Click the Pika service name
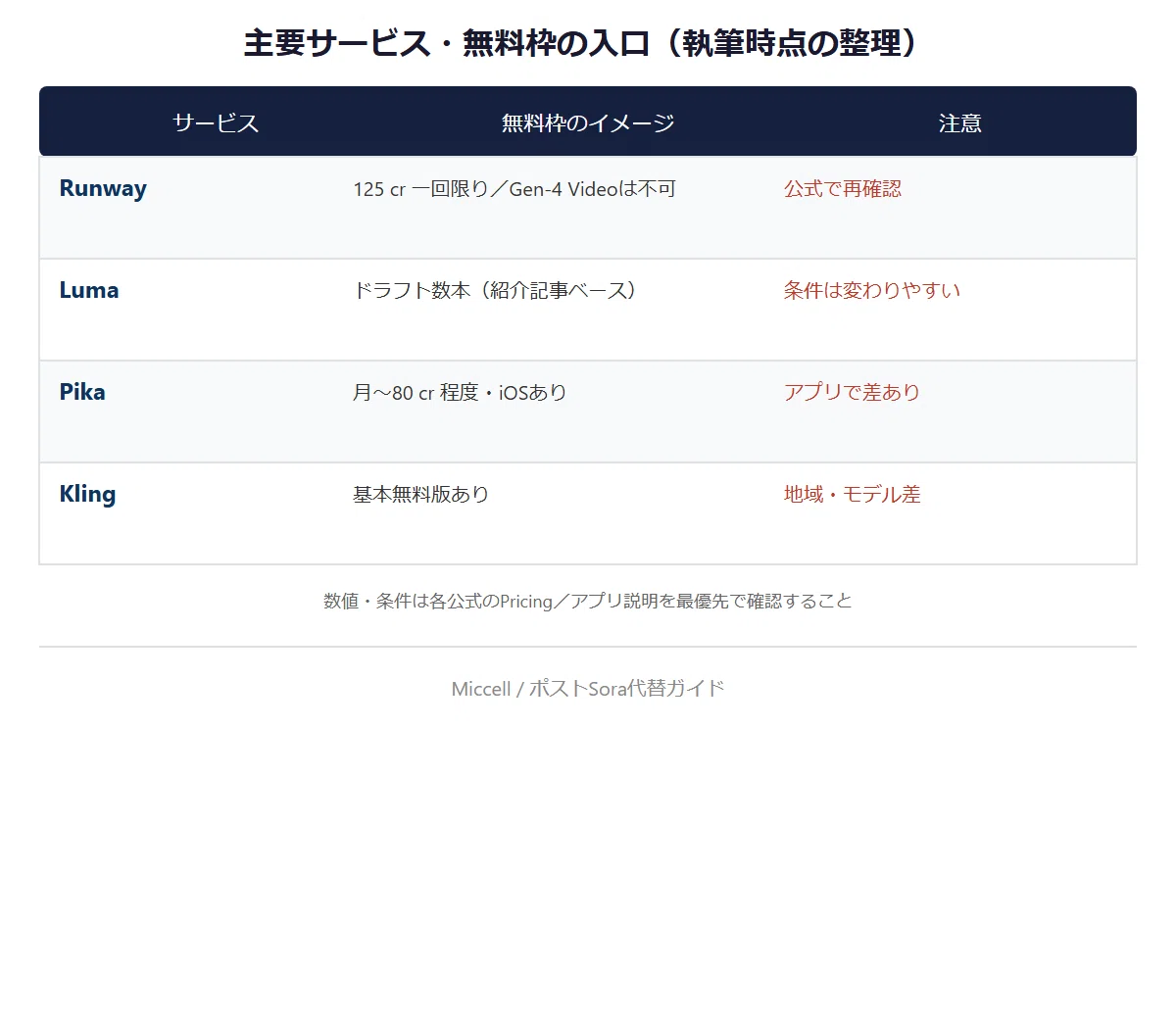Viewport: 1176px width, 1019px height. 82,392
